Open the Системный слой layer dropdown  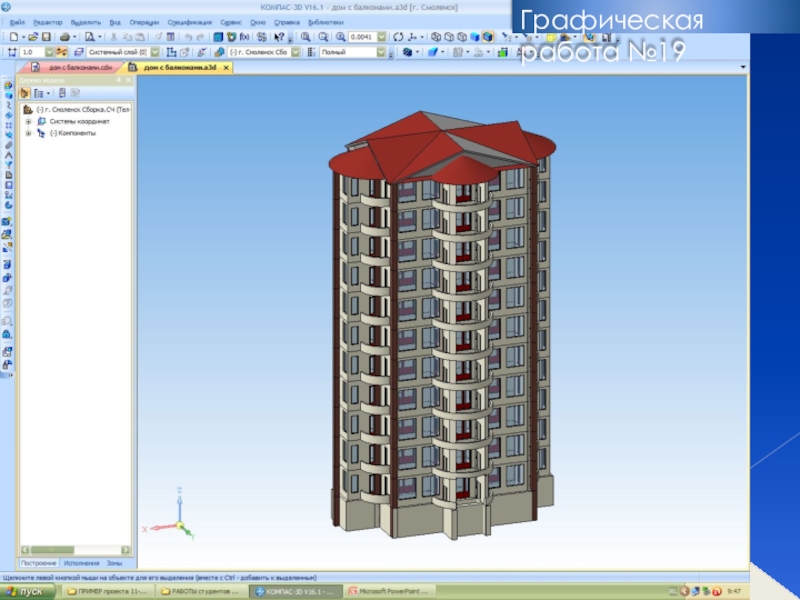pos(117,51)
